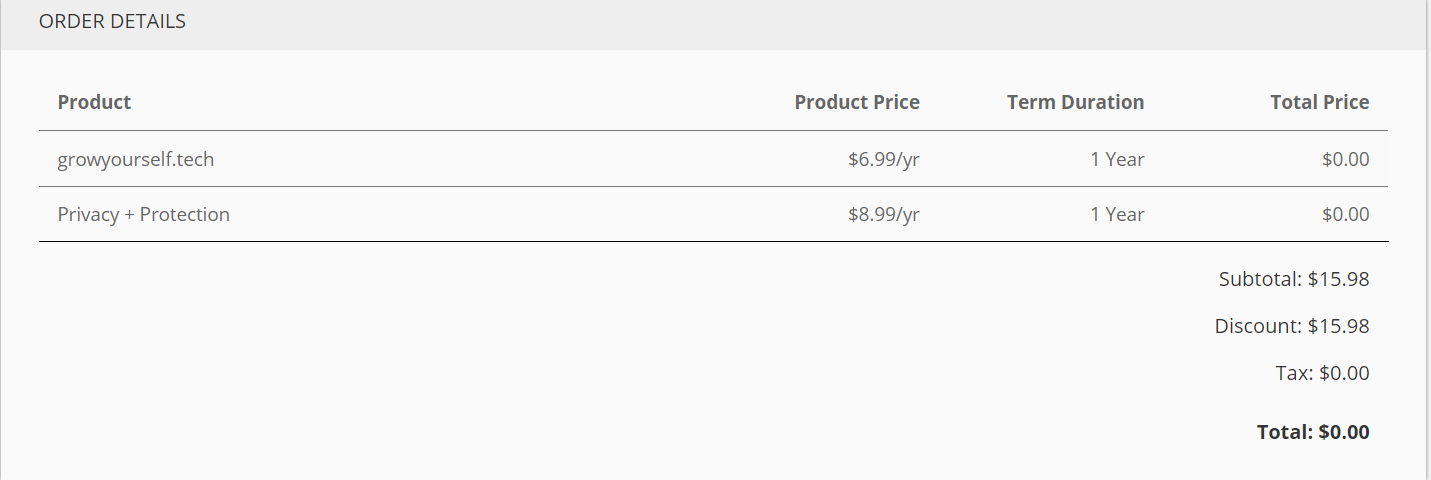Click $0.00 total for Privacy + Protection
The width and height of the screenshot is (1431, 480).
coord(1345,214)
